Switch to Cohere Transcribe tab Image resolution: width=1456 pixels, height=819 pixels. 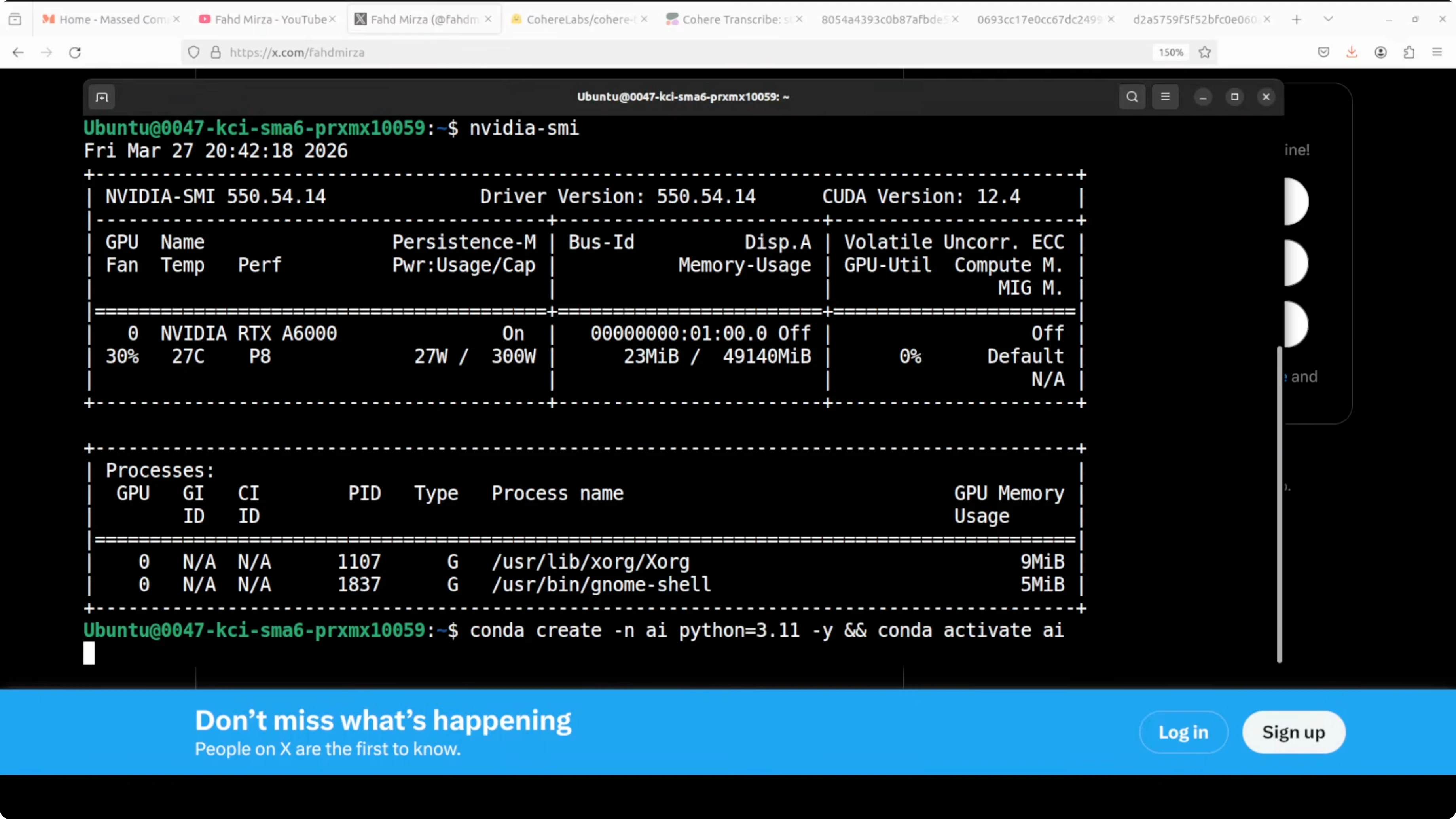[x=729, y=19]
